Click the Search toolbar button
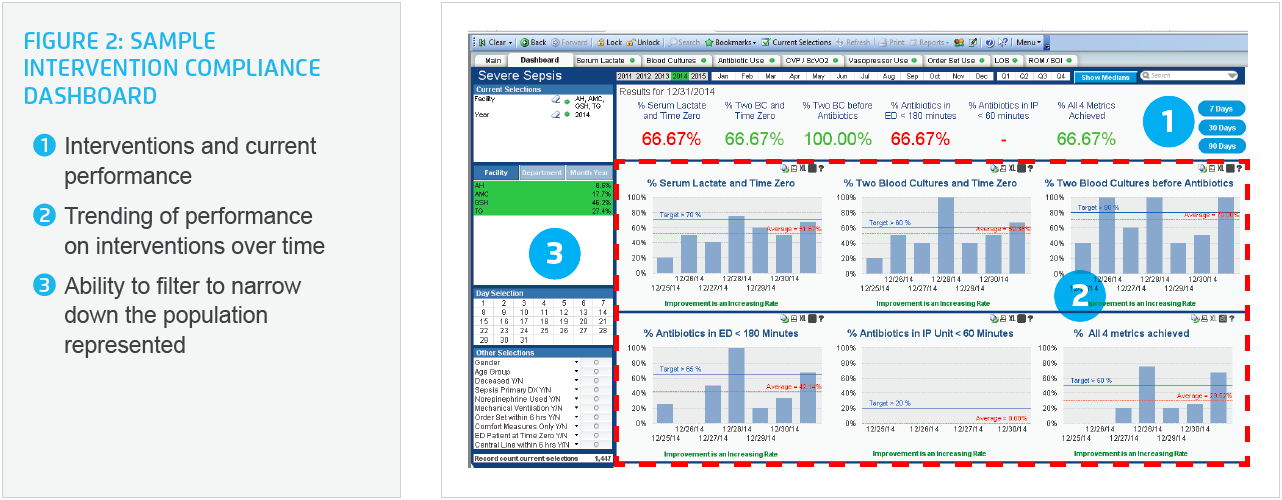 [684, 42]
